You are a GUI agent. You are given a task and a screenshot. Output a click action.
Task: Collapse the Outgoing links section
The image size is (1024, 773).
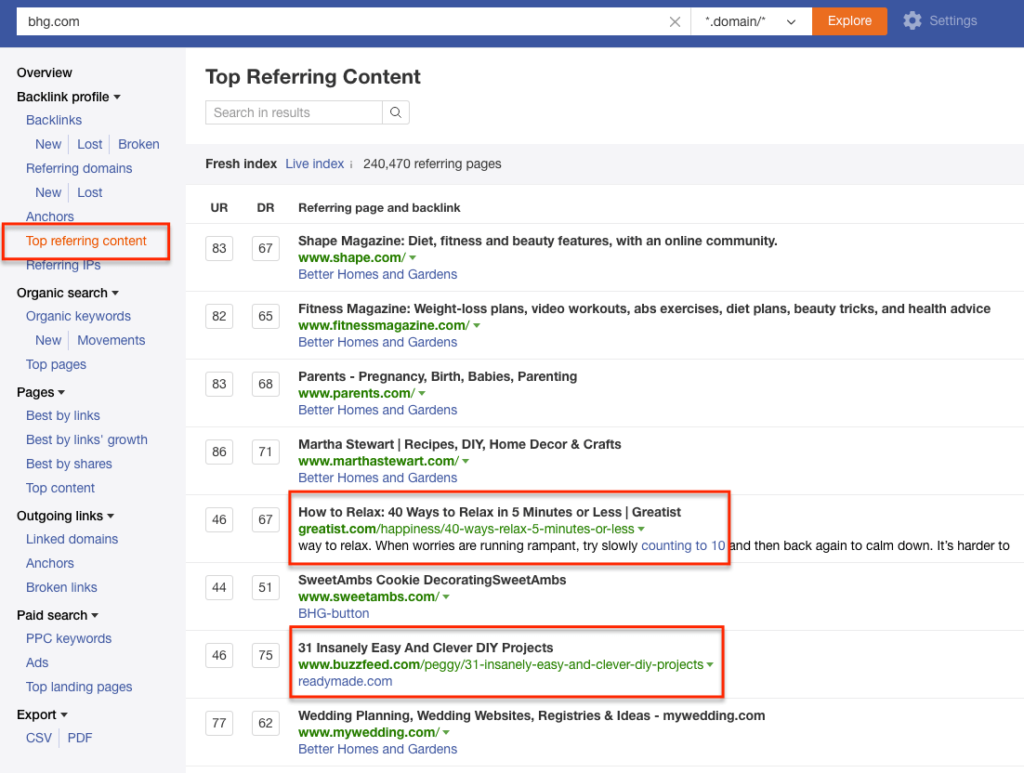tap(65, 516)
